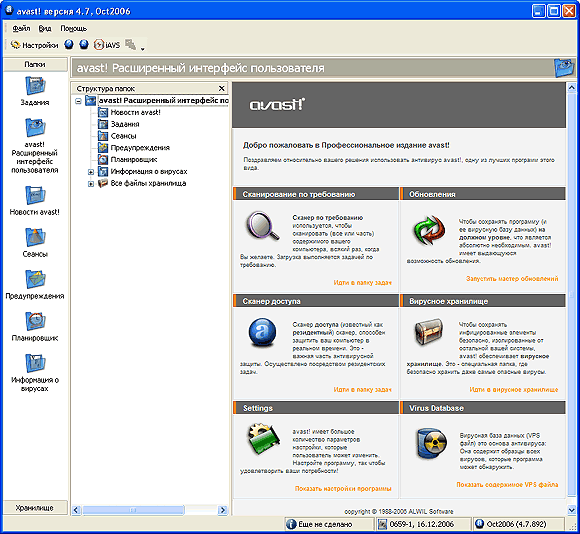Click the Settings gear and card icon
580x534 pixels.
263,439
